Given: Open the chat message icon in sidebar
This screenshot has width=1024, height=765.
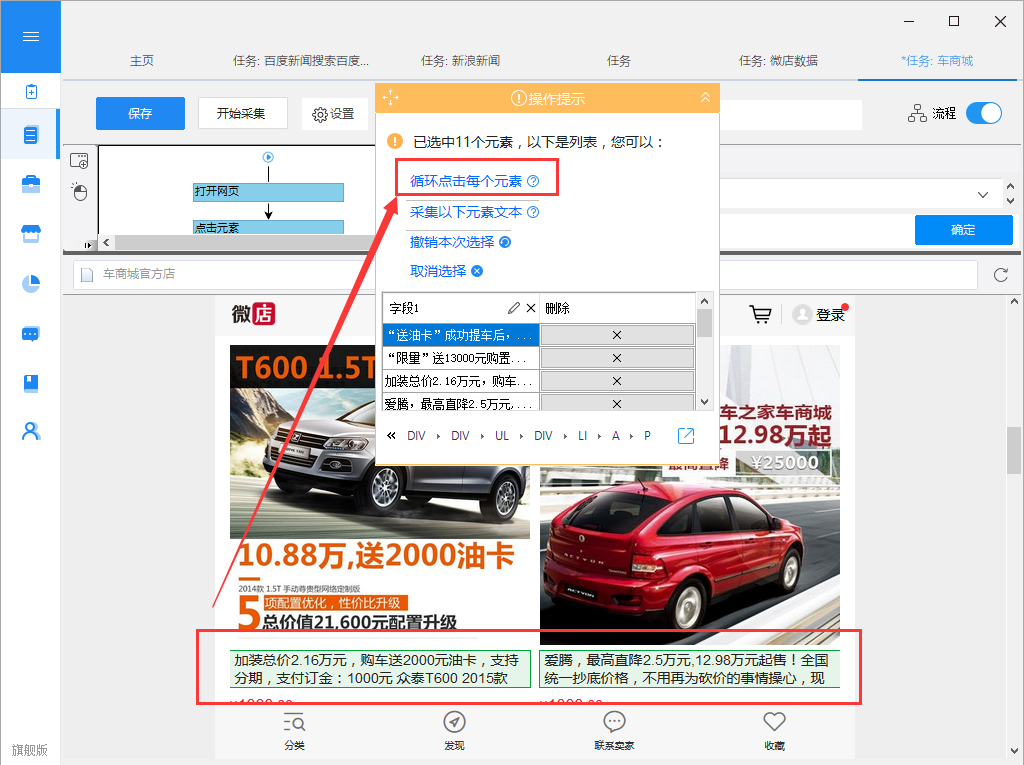Looking at the screenshot, I should (31, 334).
